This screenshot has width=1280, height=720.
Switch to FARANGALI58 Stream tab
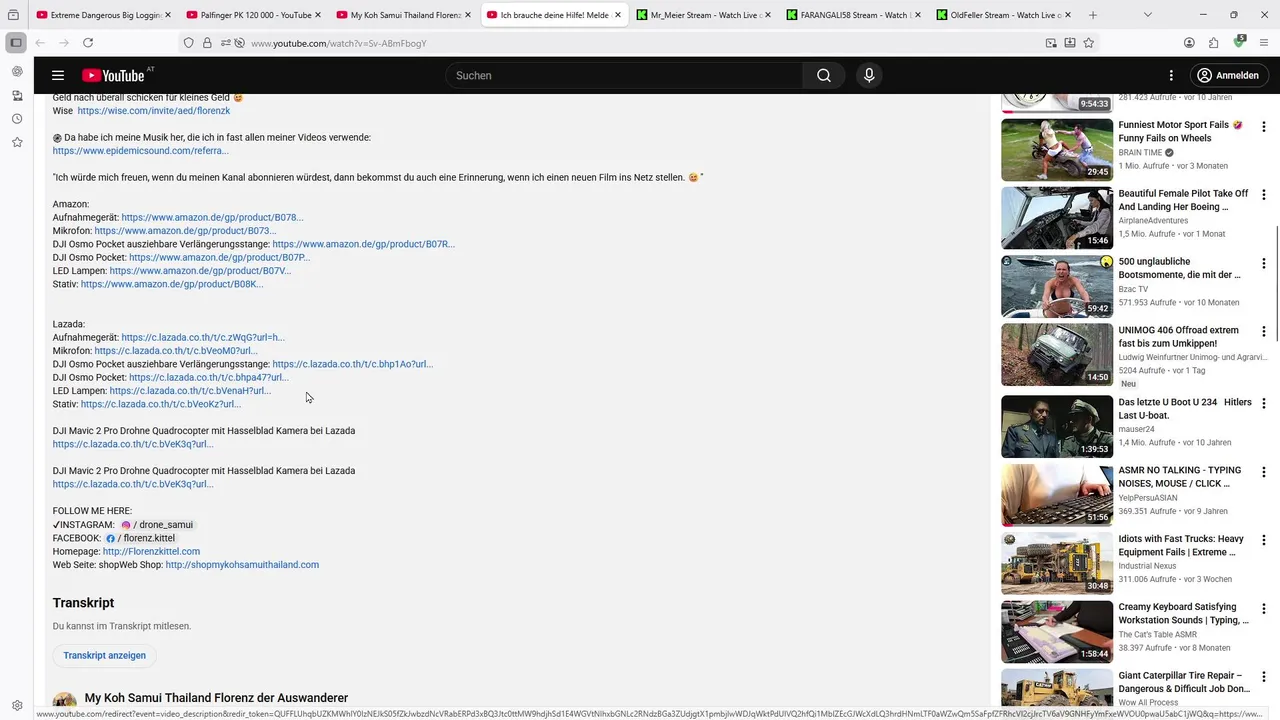pos(852,15)
